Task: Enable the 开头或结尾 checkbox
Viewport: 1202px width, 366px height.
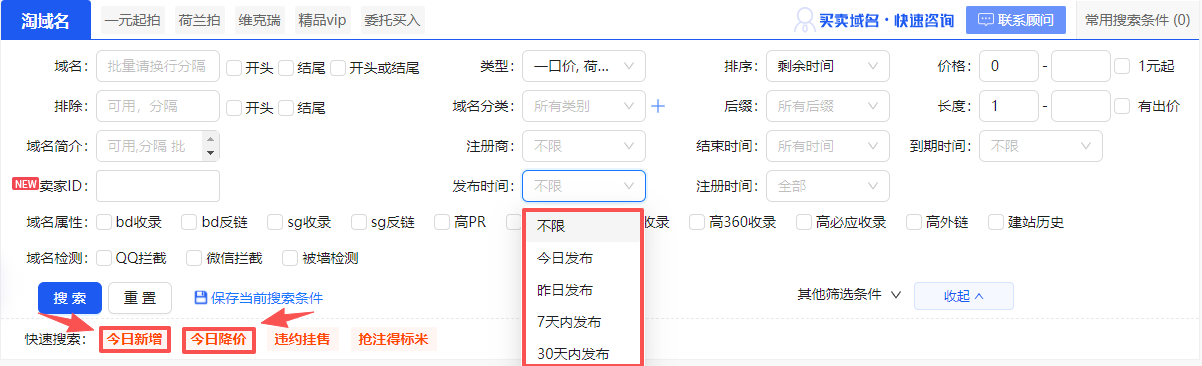Action: click(x=338, y=68)
